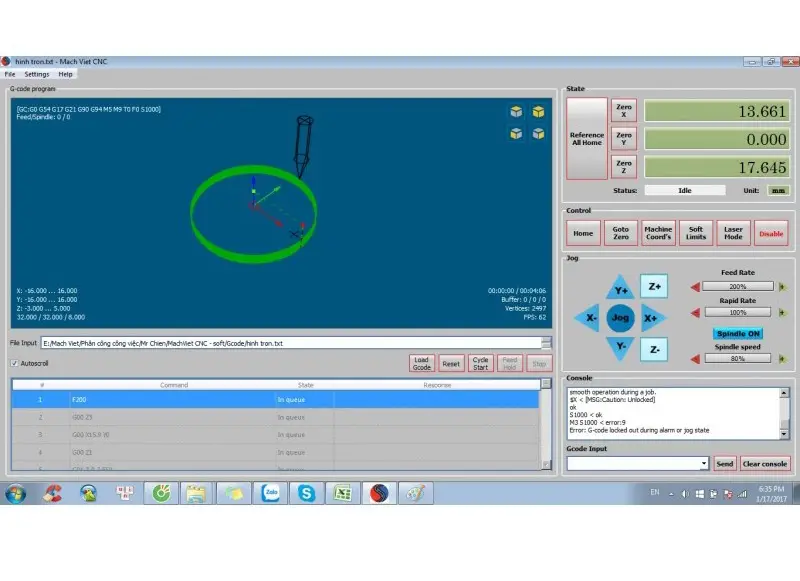This screenshot has height=581, width=800.
Task: Click the Goto Zero button
Action: tap(621, 233)
